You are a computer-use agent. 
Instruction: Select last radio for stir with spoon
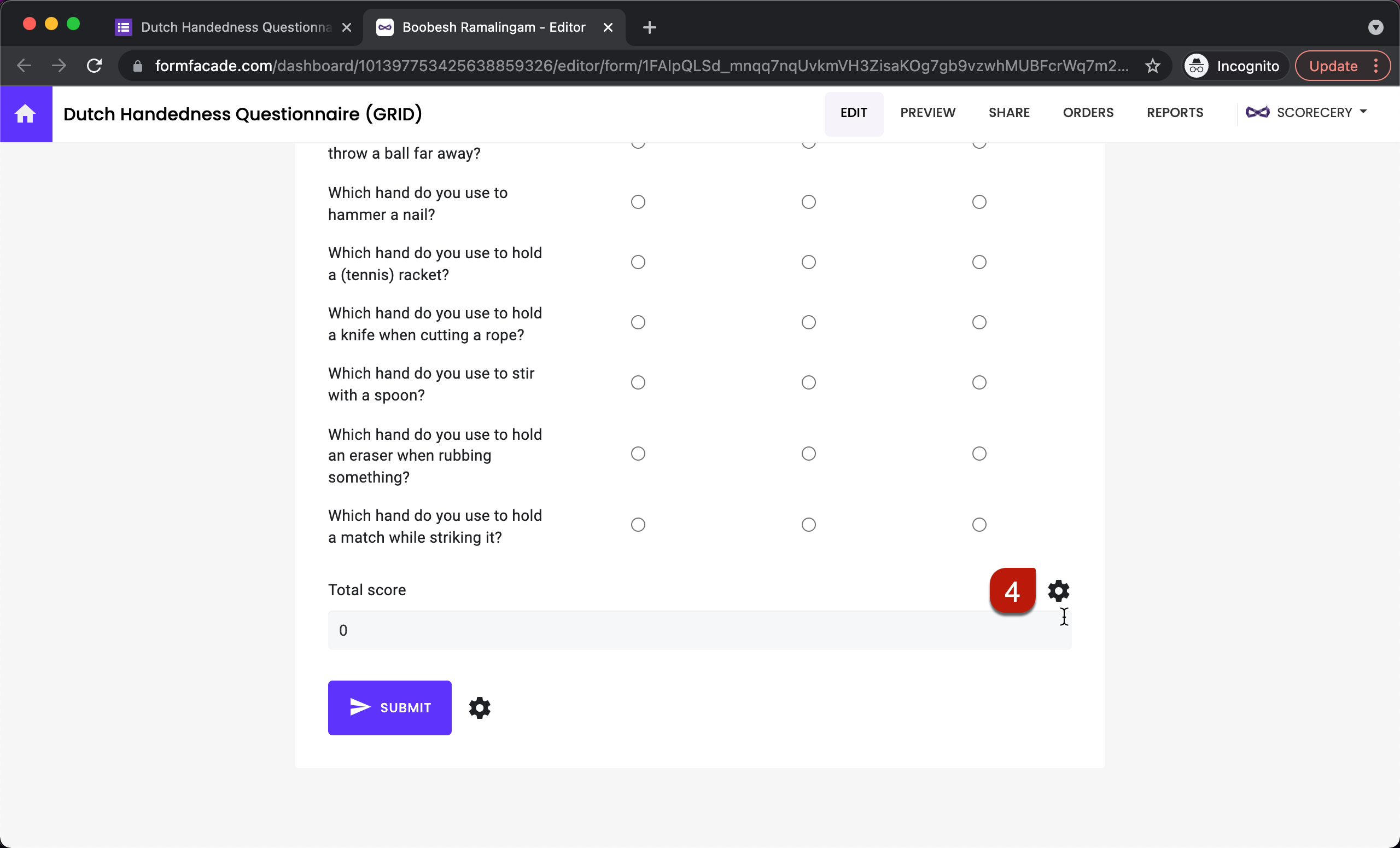point(978,382)
